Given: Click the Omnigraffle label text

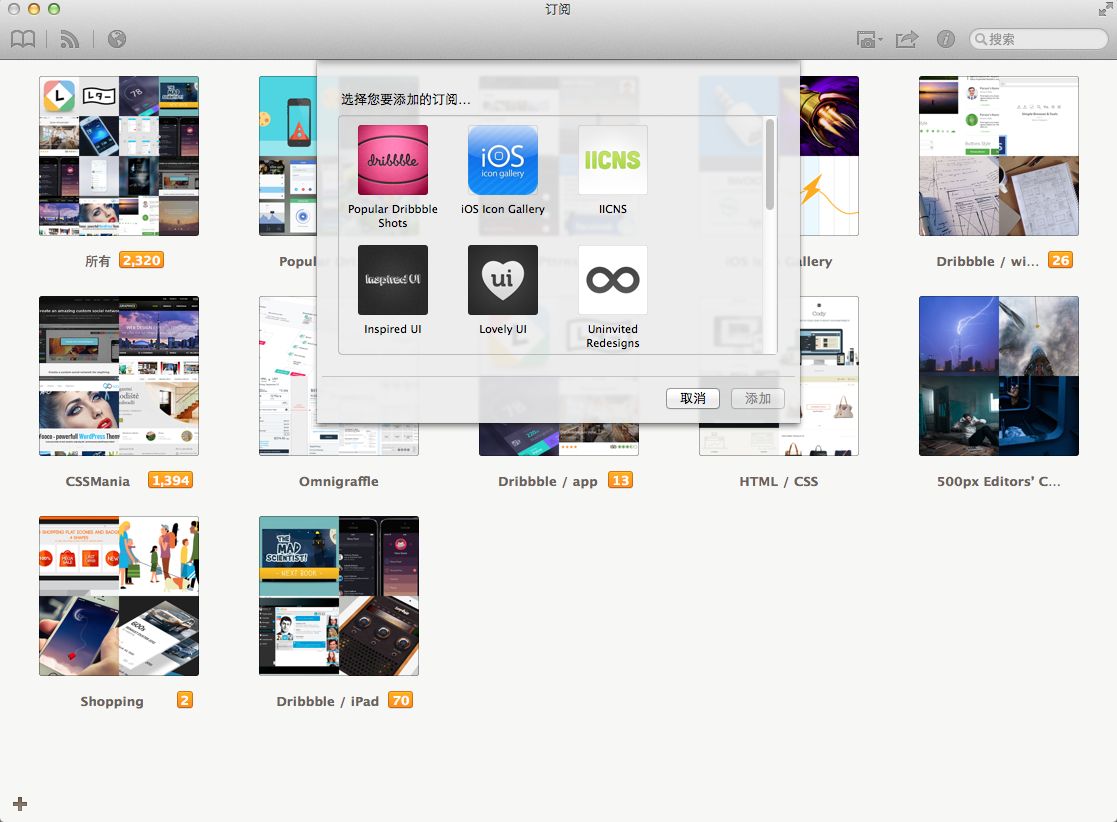Looking at the screenshot, I should pos(338,482).
